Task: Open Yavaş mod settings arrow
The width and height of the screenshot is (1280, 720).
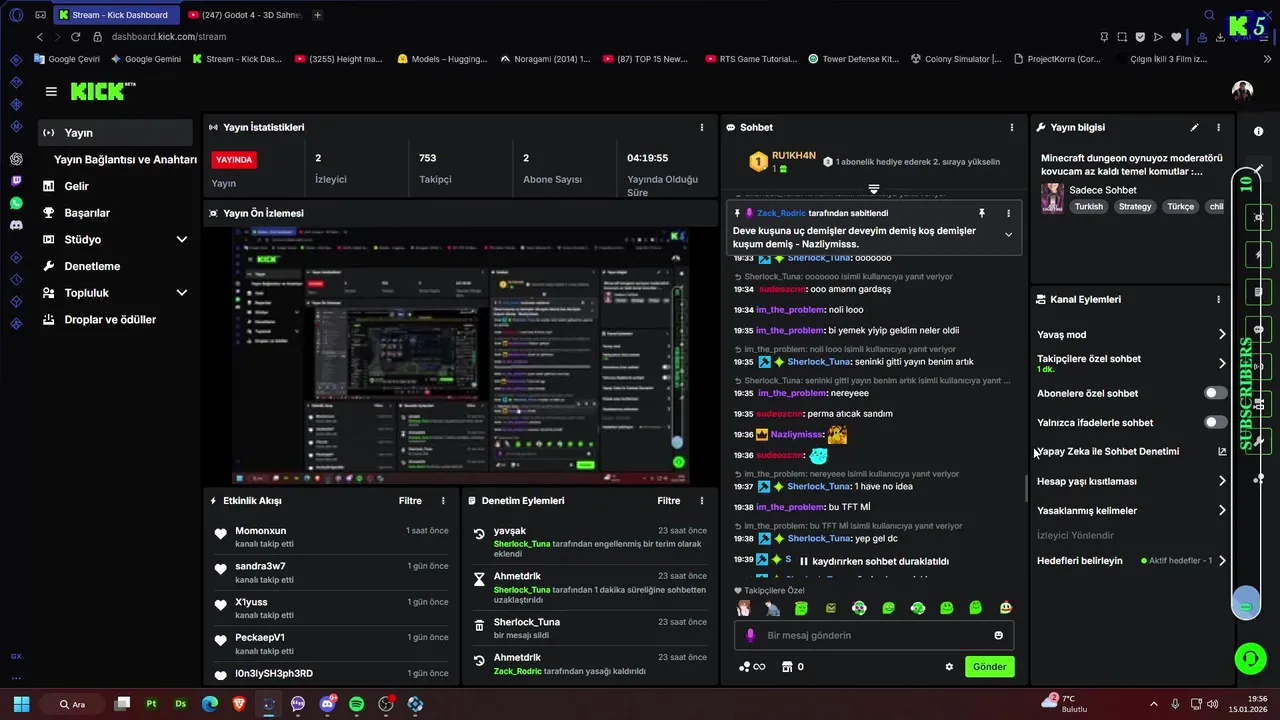Action: click(x=1222, y=335)
